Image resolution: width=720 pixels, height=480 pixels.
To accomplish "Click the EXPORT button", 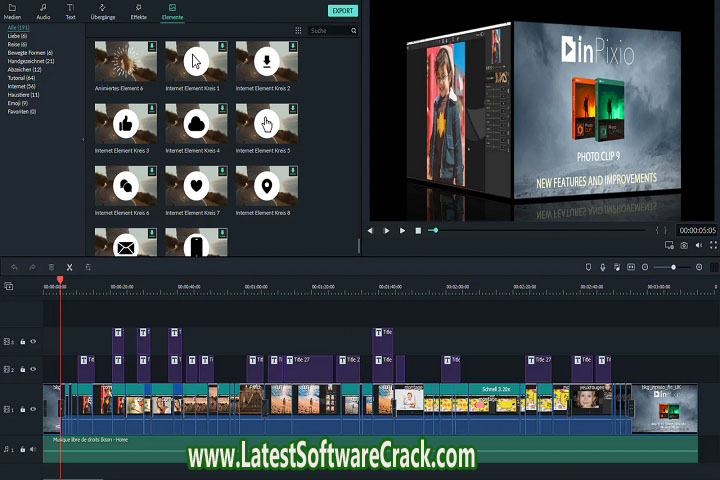I will click(x=343, y=11).
